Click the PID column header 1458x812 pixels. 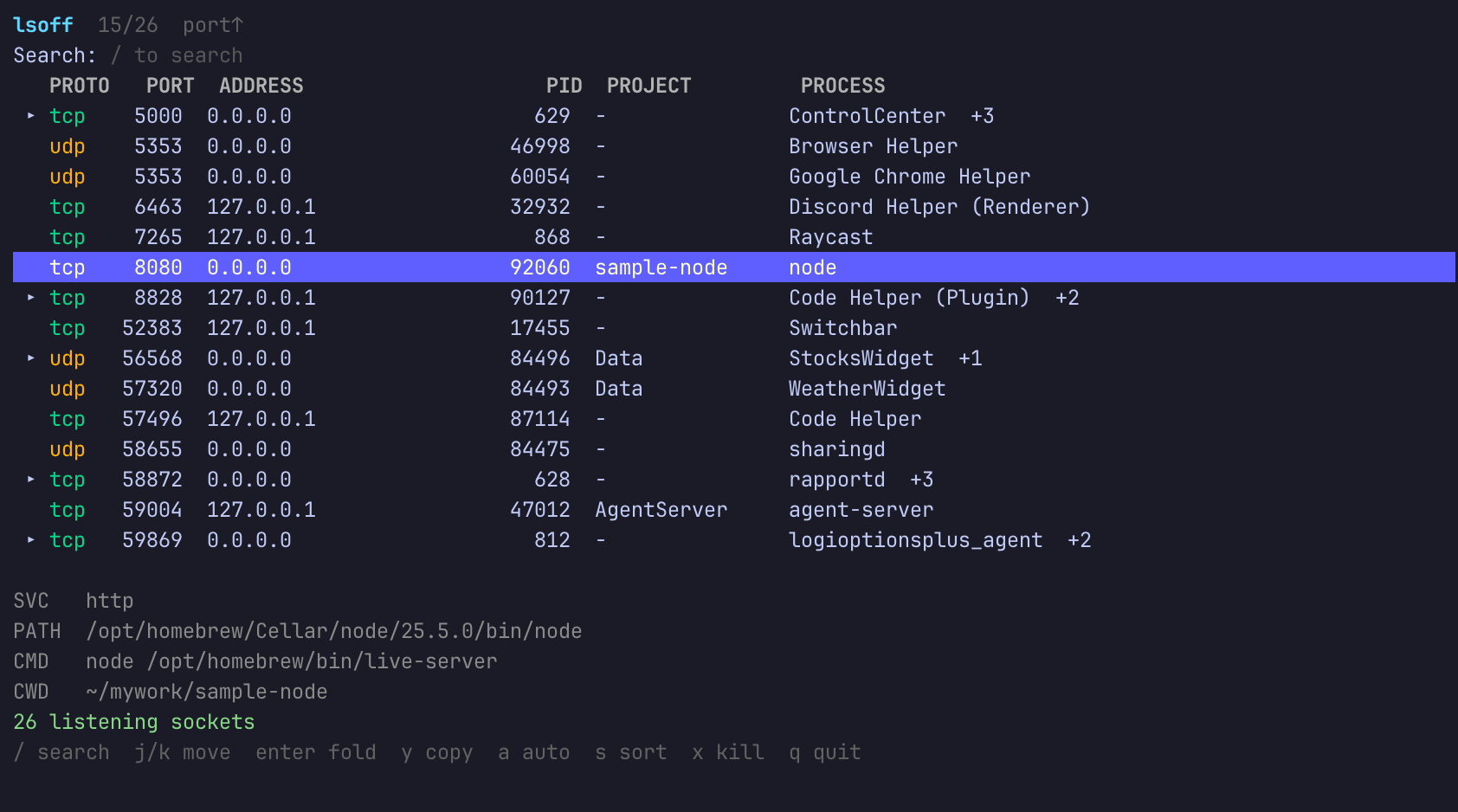point(564,86)
